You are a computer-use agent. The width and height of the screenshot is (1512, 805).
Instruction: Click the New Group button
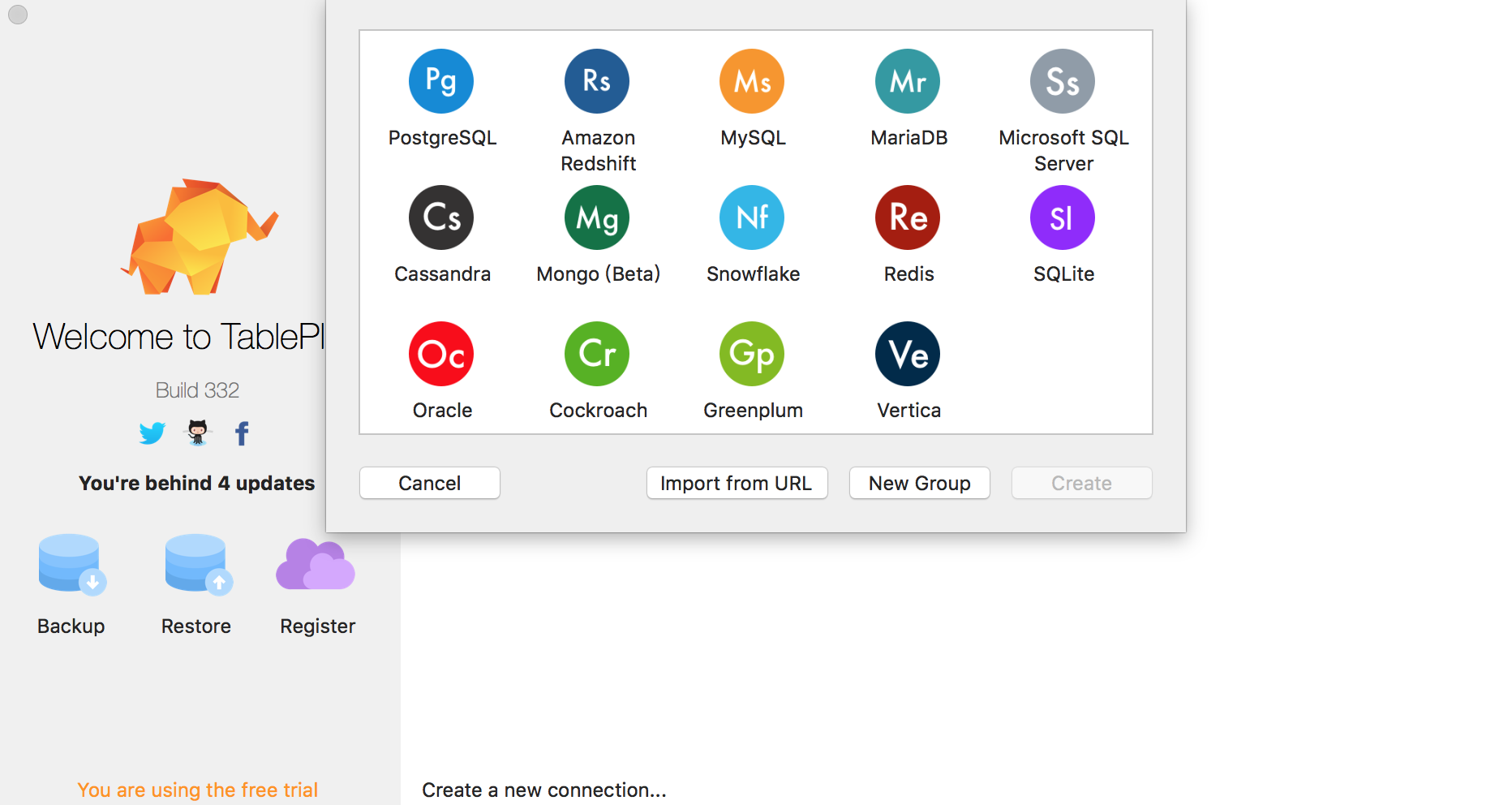pyautogui.click(x=919, y=483)
